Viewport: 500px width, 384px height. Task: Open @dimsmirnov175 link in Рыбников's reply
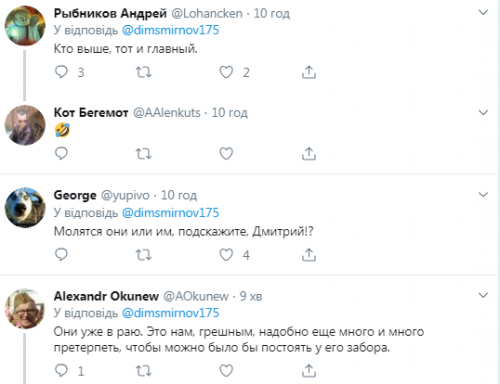pyautogui.click(x=170, y=30)
